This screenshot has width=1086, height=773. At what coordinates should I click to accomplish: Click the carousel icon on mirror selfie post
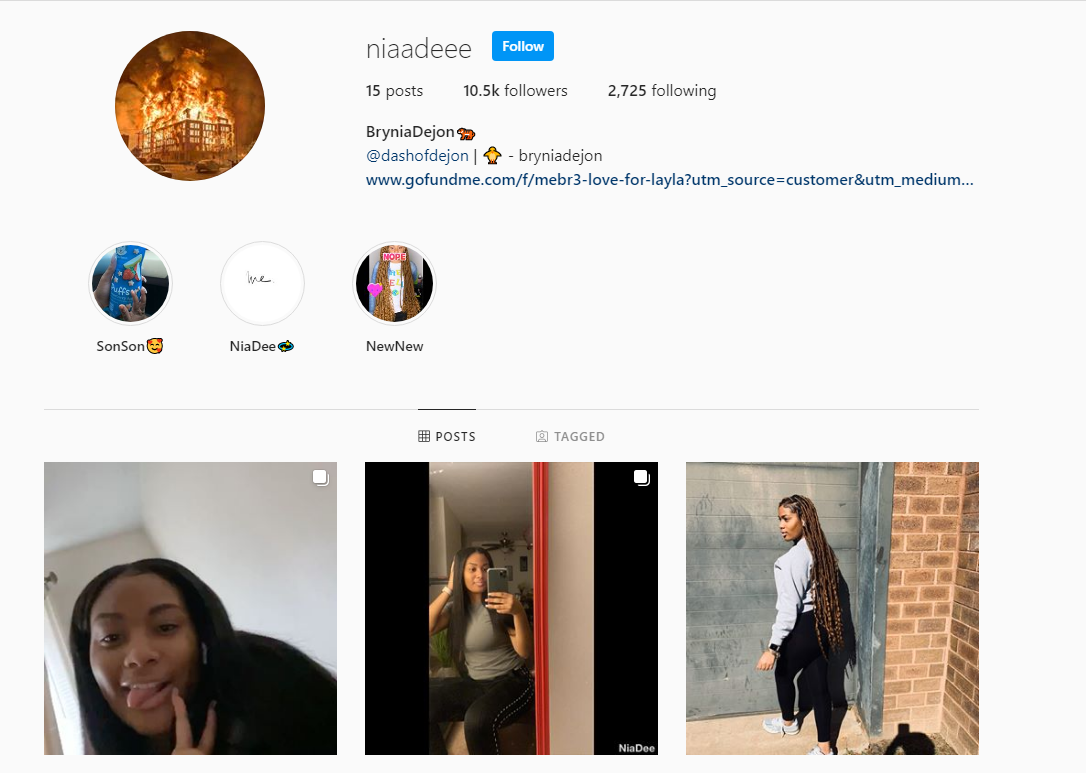pos(641,477)
